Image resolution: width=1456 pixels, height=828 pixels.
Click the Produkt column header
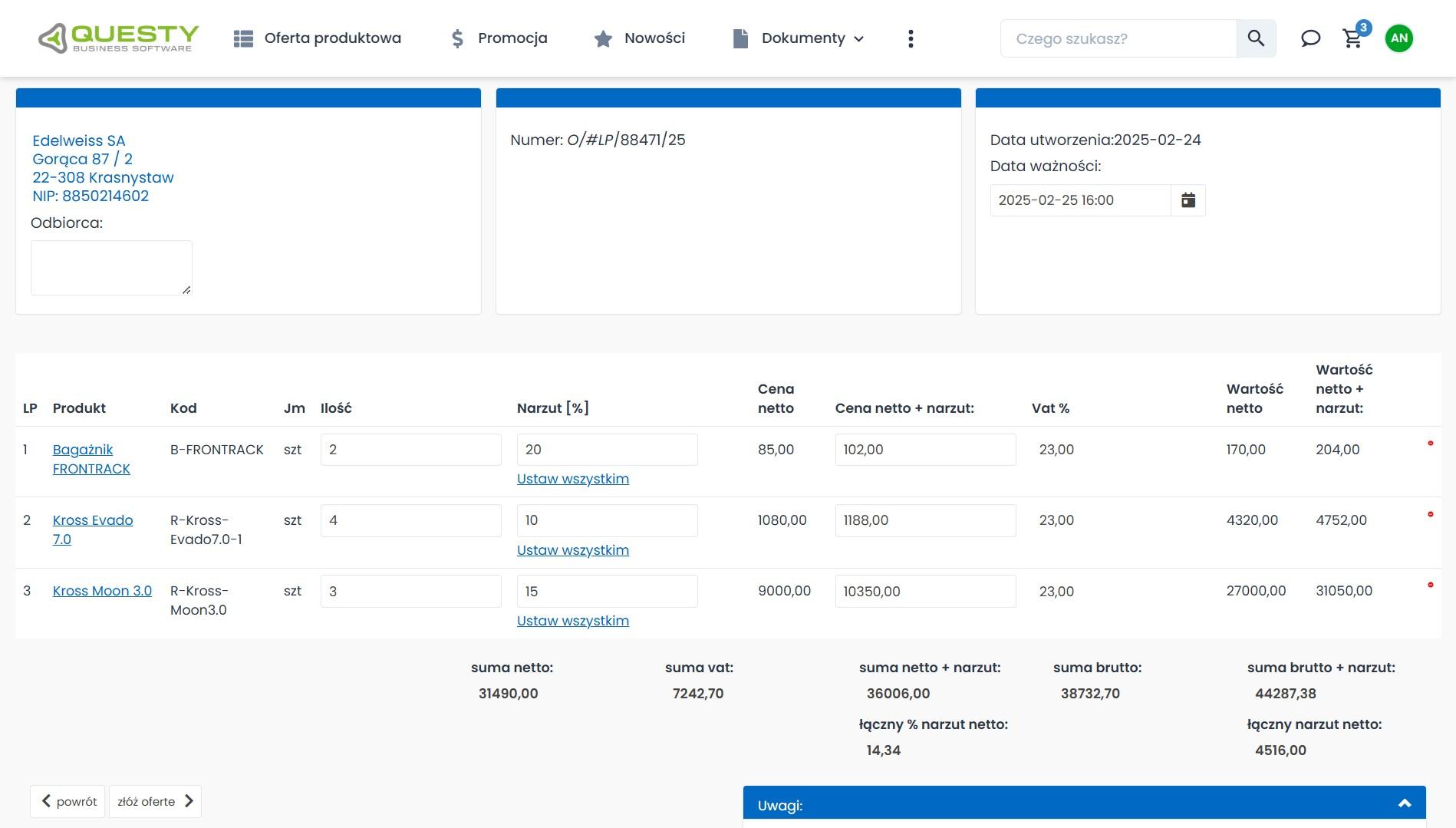pos(79,408)
